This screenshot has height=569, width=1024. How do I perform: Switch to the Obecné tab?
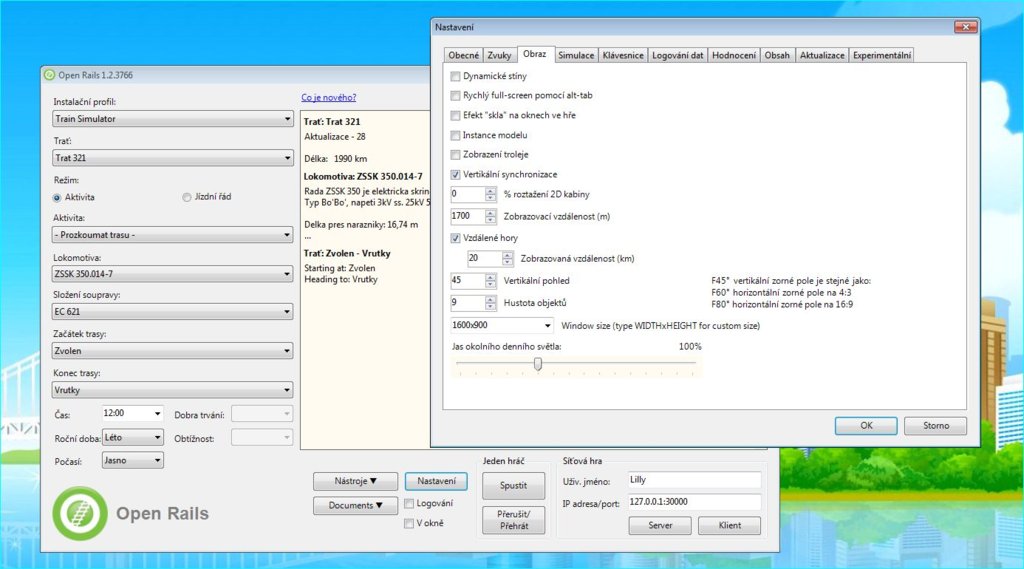click(464, 56)
